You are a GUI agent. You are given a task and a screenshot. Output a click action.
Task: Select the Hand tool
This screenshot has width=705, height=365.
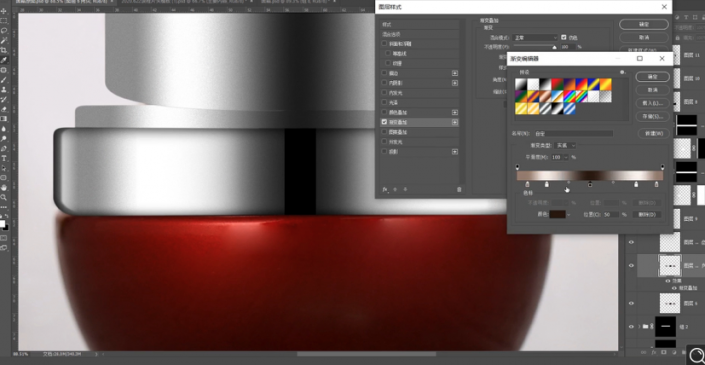point(4,187)
